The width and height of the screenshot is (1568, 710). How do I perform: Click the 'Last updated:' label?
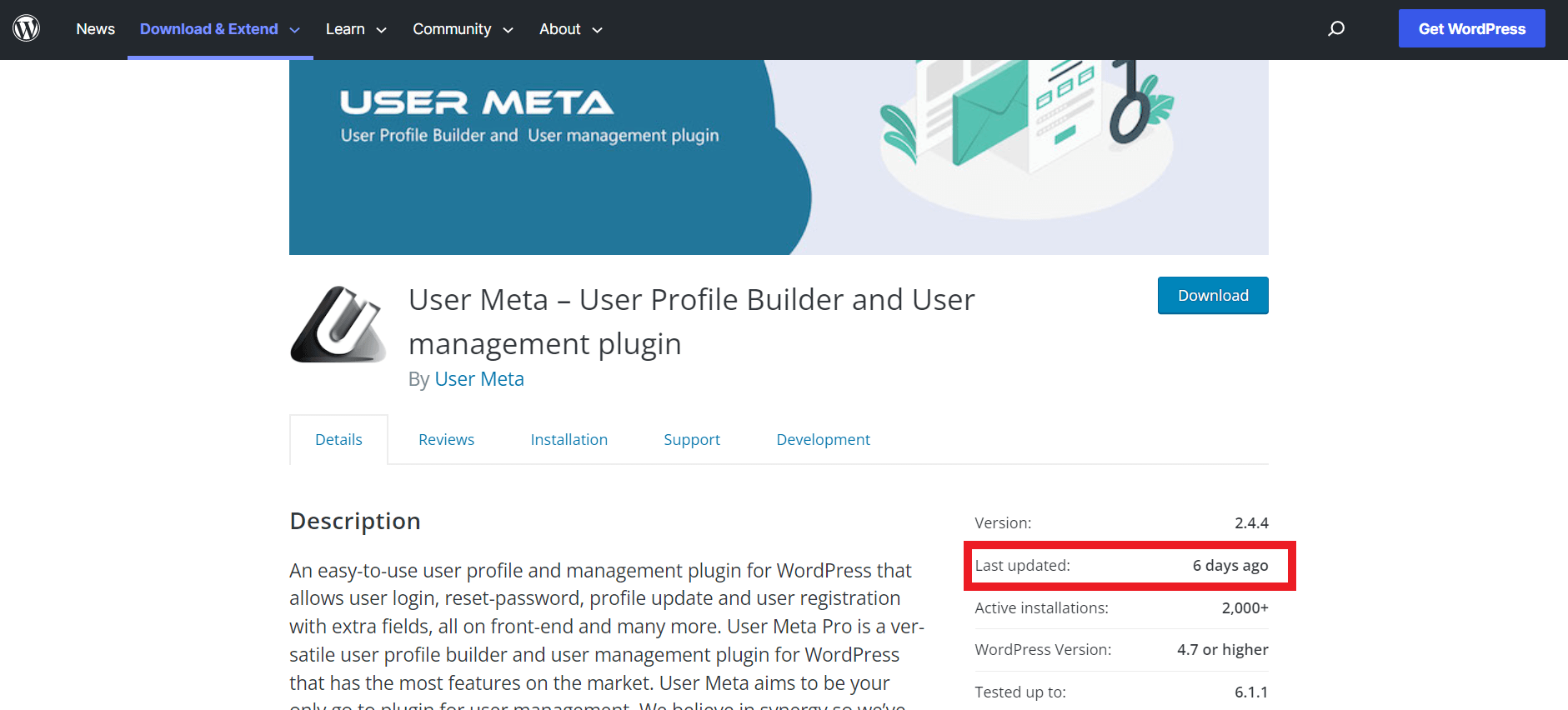[x=1023, y=565]
